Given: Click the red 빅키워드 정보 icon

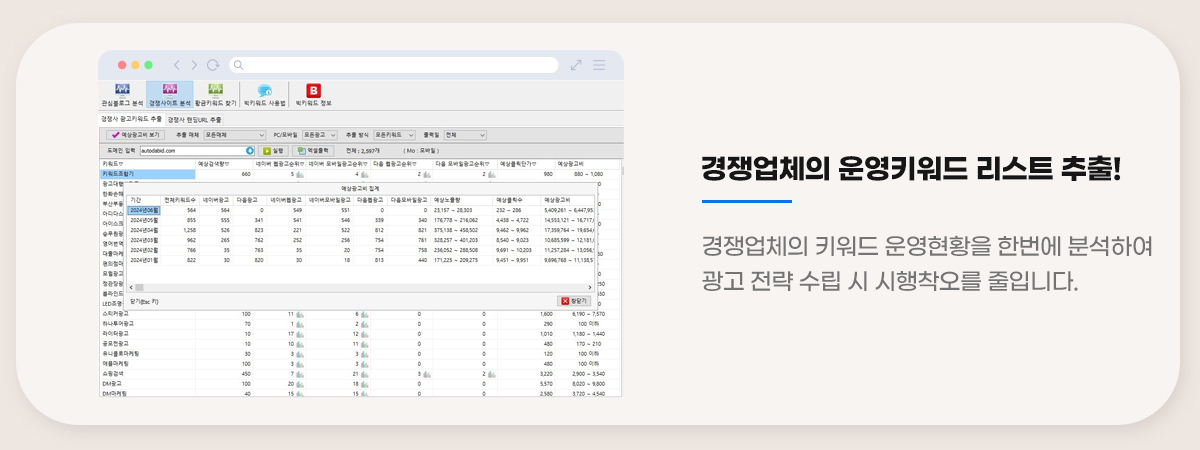Looking at the screenshot, I should click(313, 95).
